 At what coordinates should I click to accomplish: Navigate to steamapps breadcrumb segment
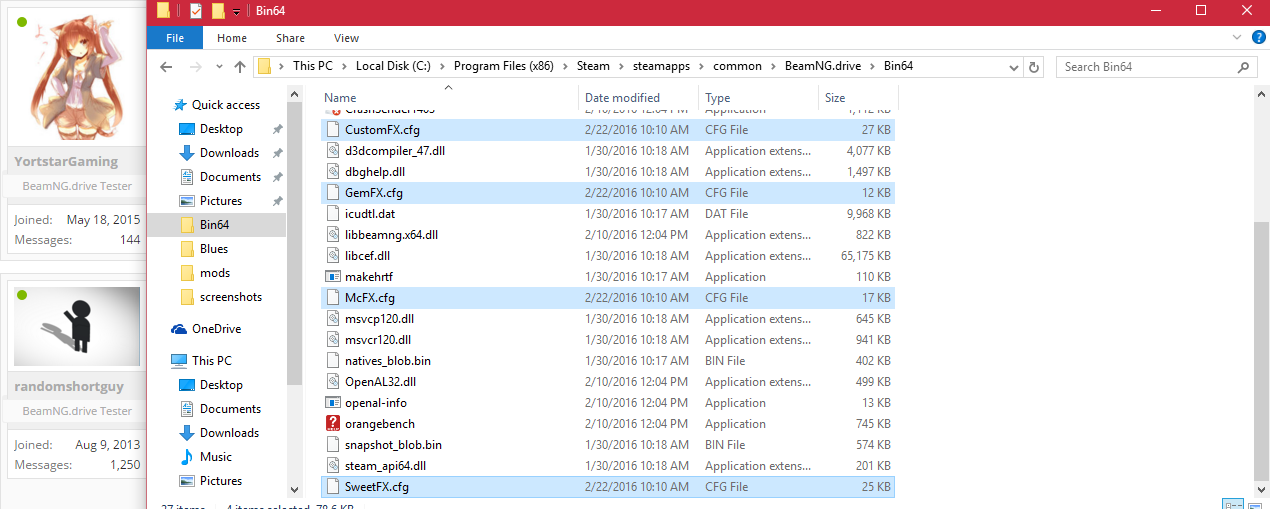(x=662, y=66)
